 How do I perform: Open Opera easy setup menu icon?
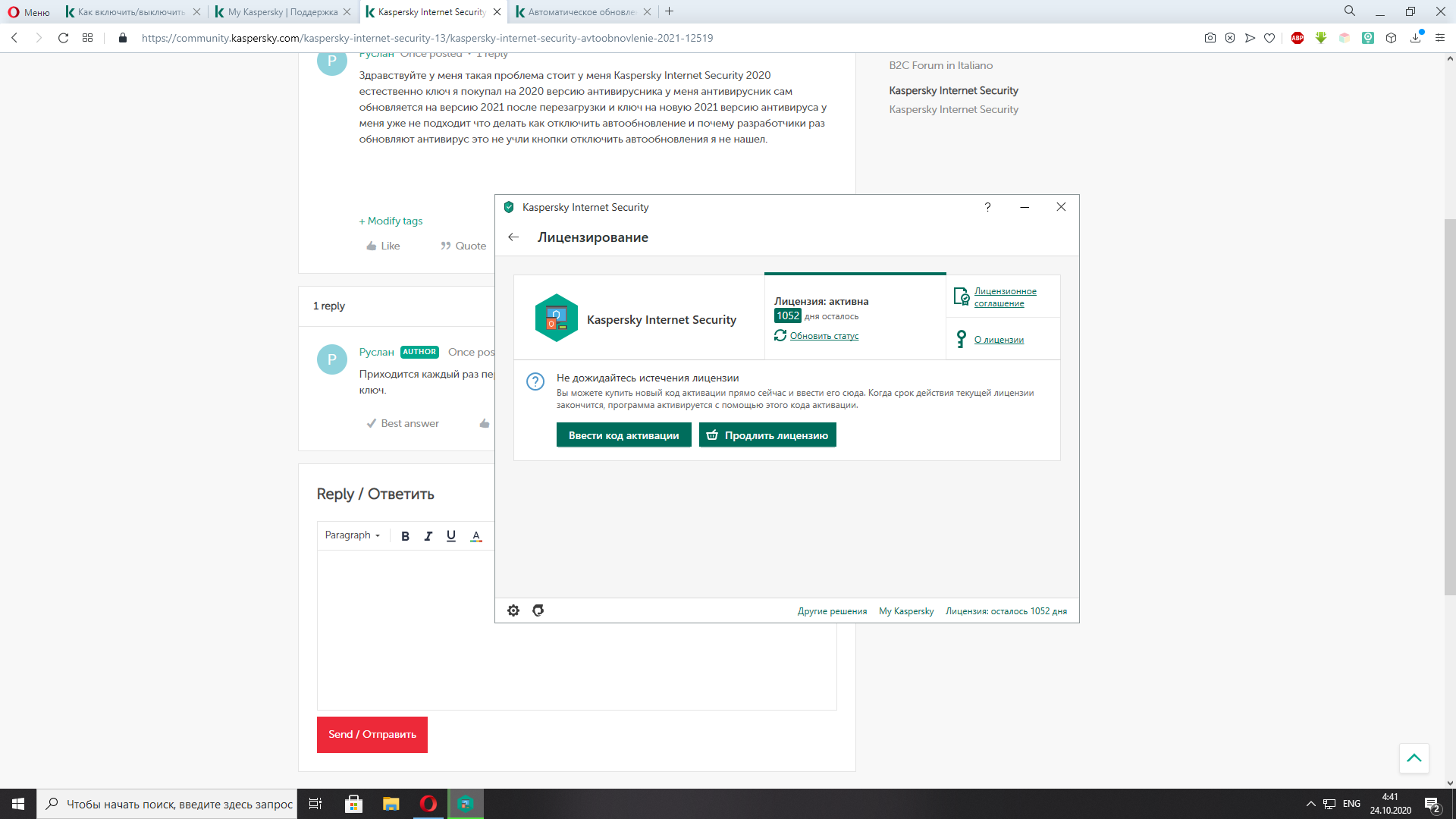pyautogui.click(x=1440, y=38)
